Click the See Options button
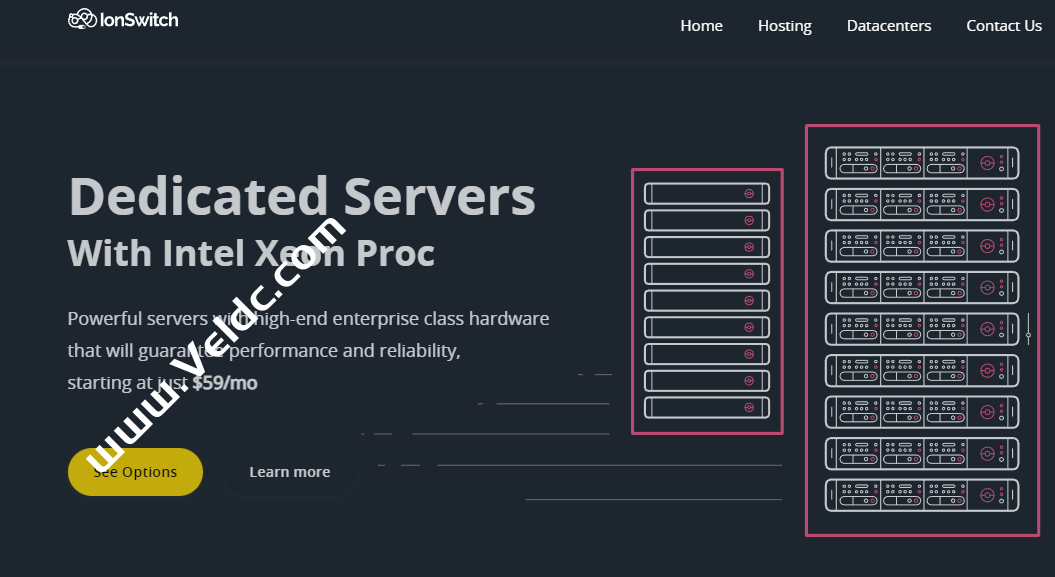The height and width of the screenshot is (577, 1055). (135, 471)
